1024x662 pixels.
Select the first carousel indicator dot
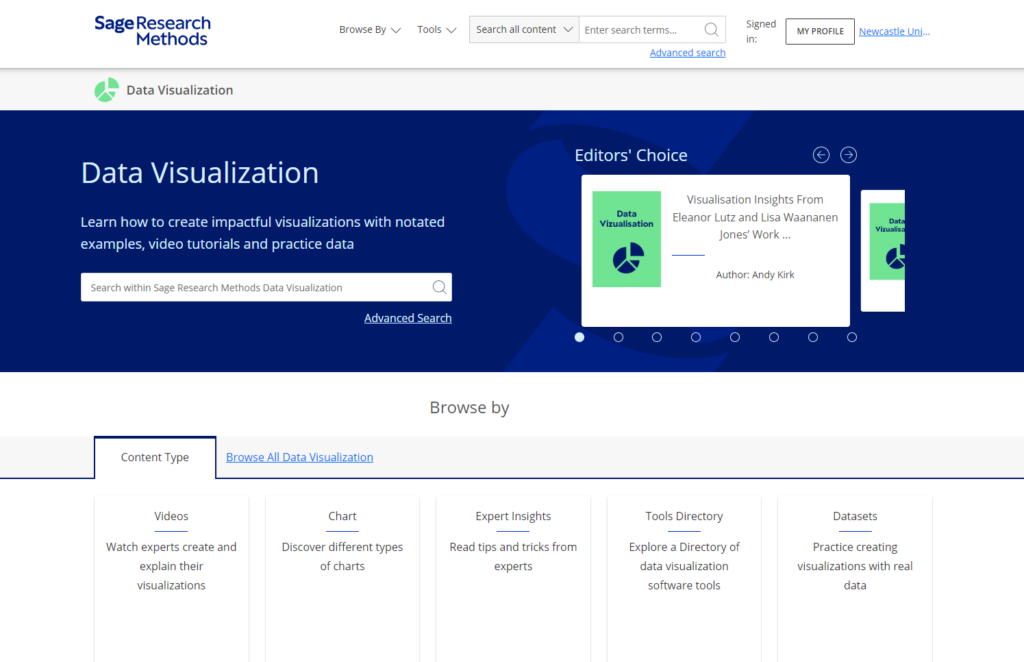[x=579, y=337]
